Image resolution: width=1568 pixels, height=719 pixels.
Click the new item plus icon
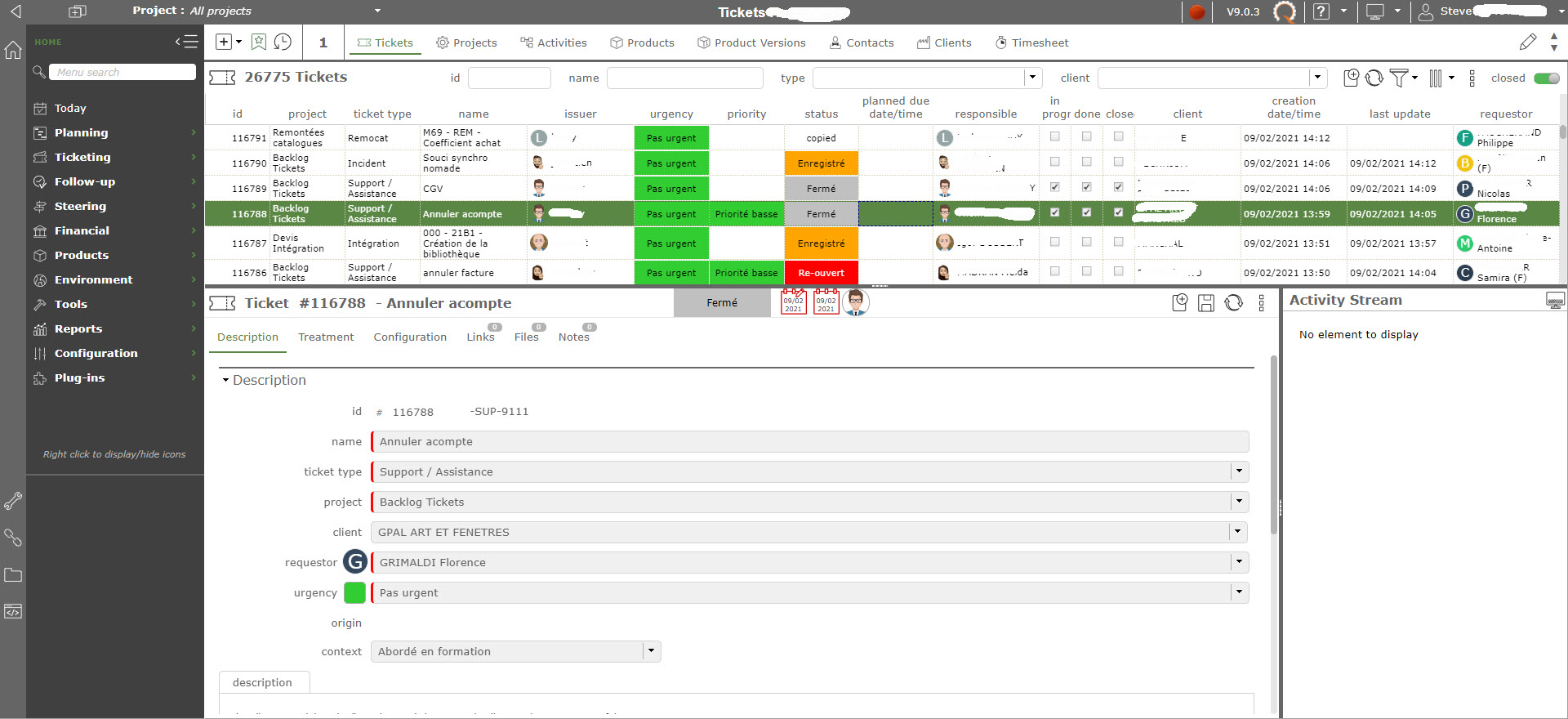click(x=223, y=42)
